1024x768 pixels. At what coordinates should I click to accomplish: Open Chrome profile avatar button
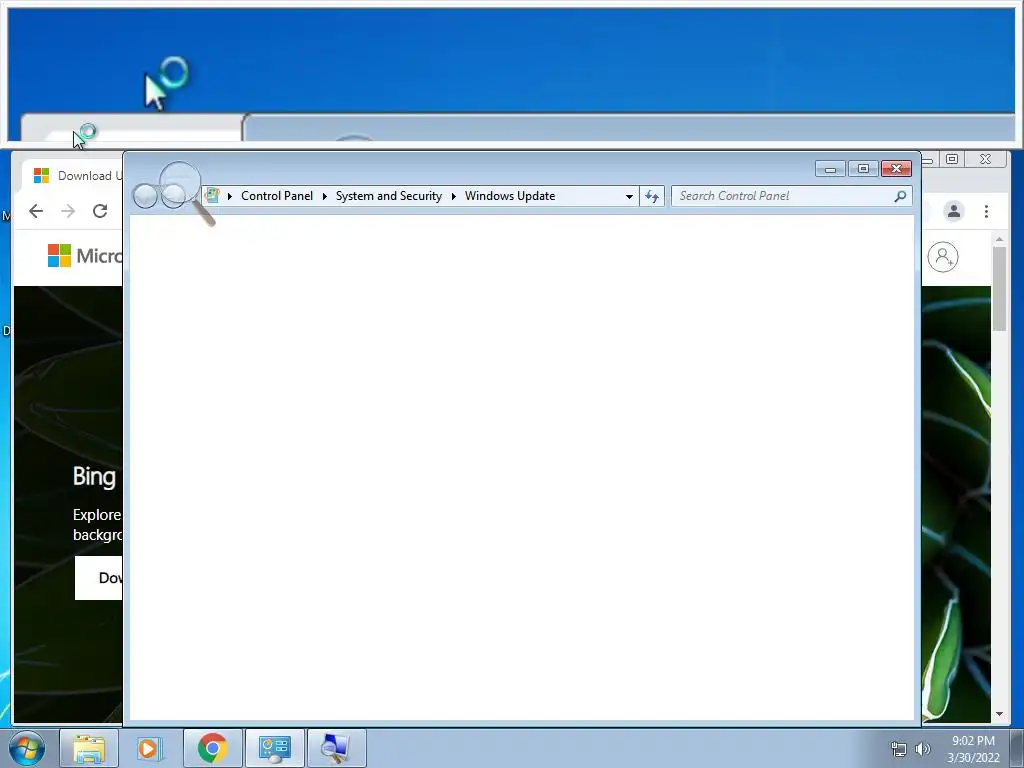tap(953, 211)
